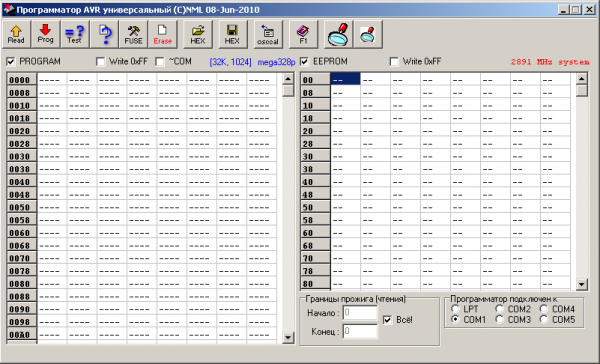Click the blue question mark detect button

click(x=104, y=34)
